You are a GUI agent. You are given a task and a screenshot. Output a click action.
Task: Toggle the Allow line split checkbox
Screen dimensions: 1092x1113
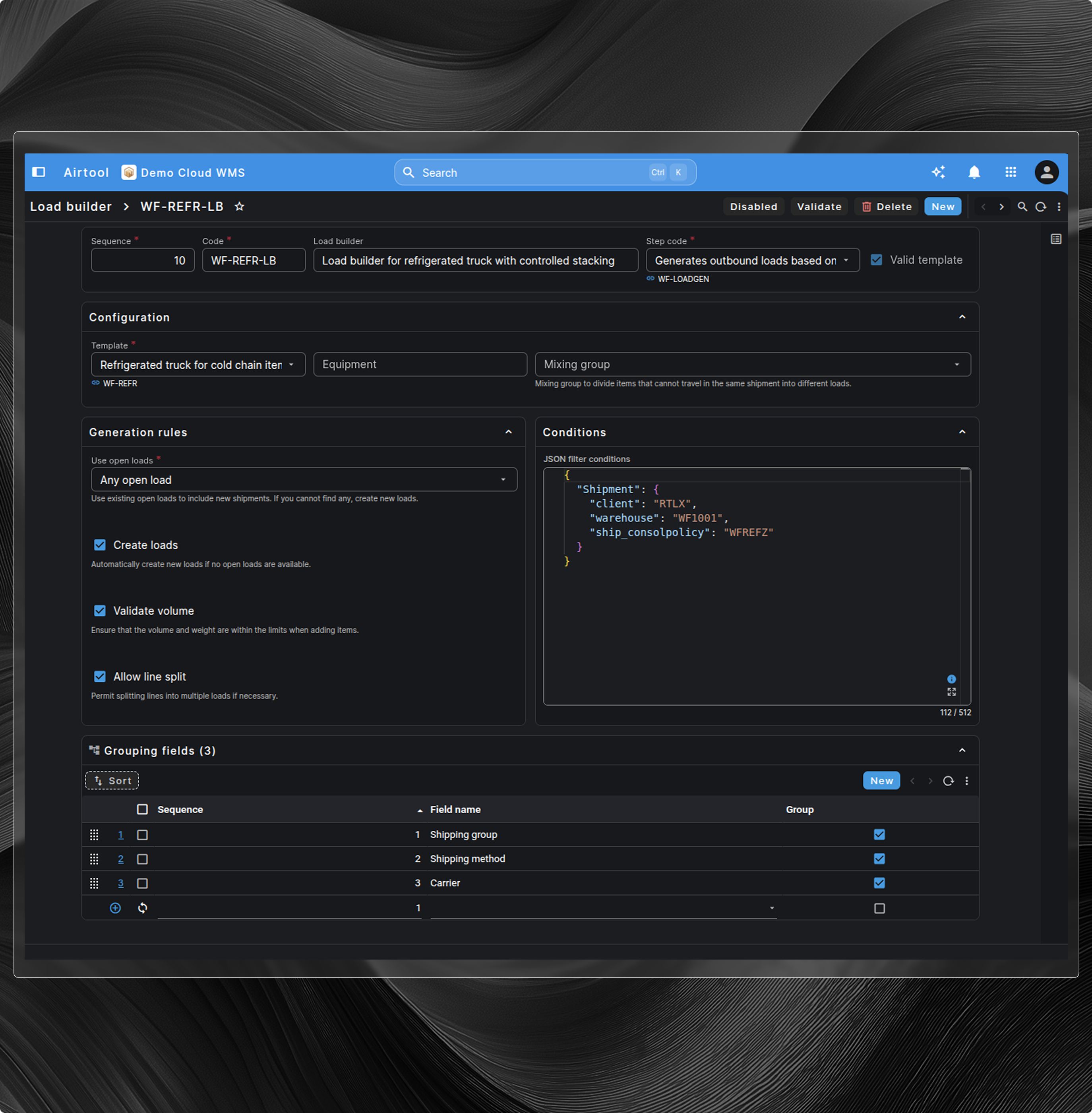coord(100,677)
